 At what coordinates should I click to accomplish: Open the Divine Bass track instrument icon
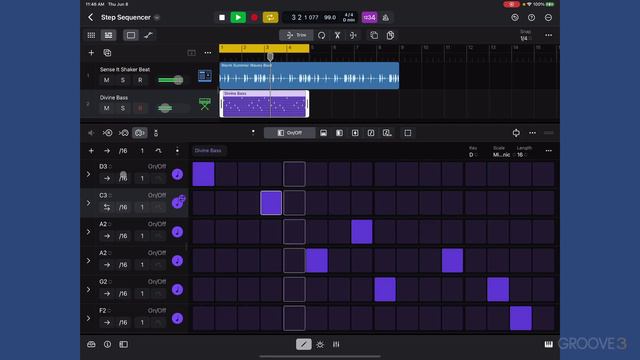205,104
